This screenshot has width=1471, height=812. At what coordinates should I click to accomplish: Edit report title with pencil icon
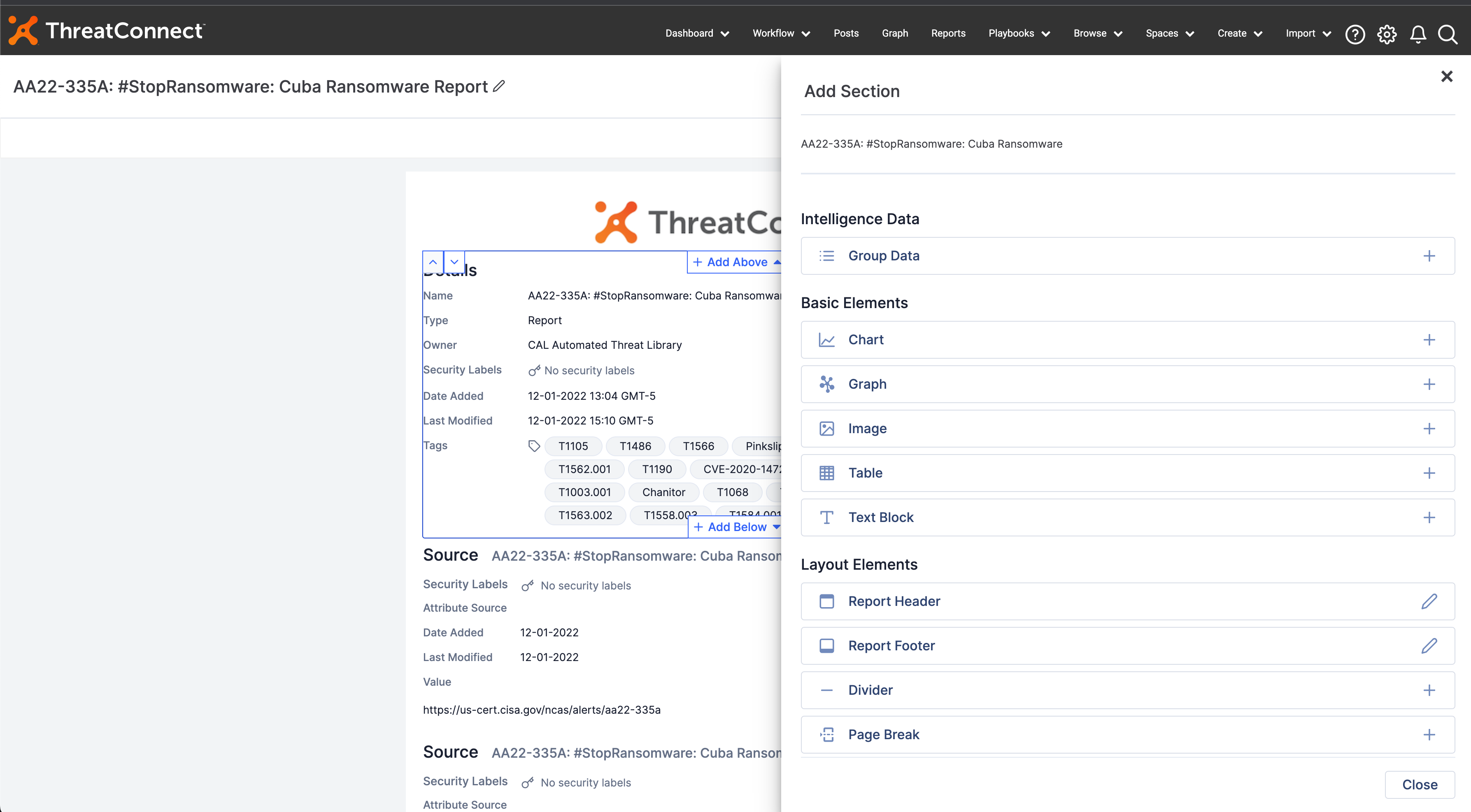(499, 86)
